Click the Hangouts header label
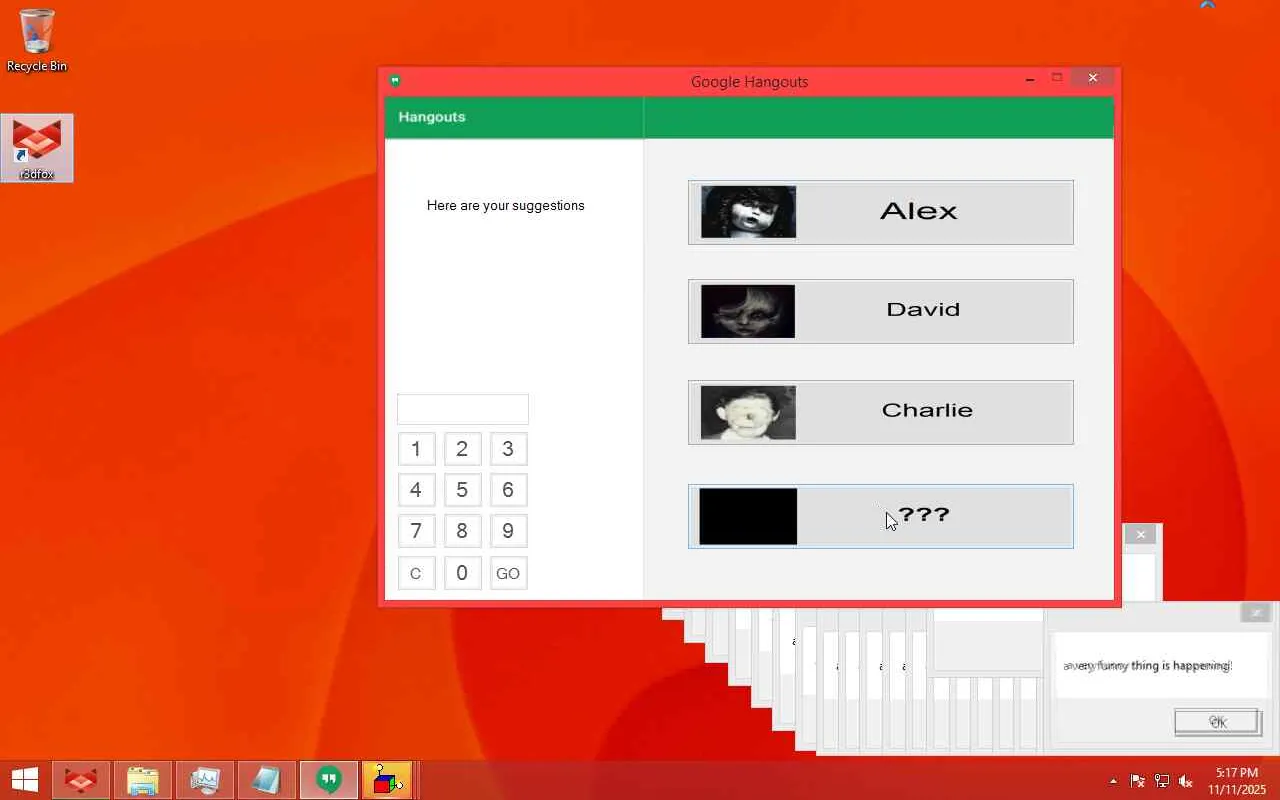 click(x=432, y=117)
